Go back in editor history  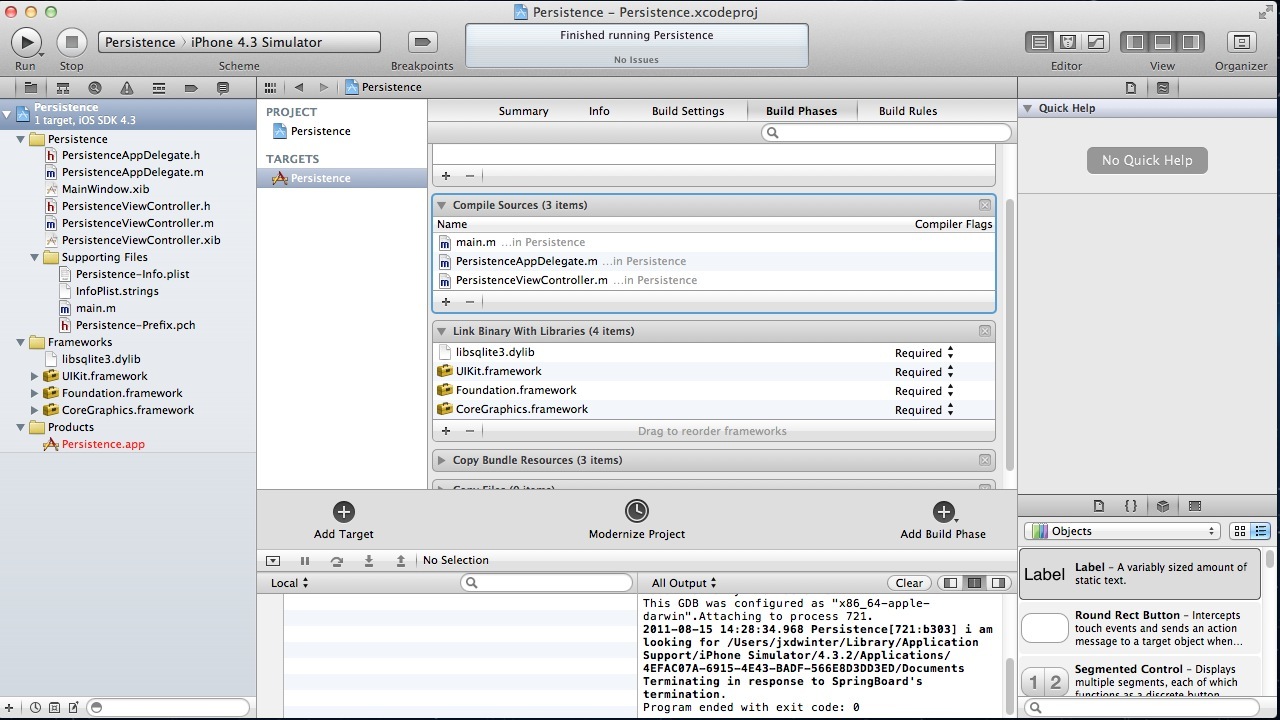point(298,87)
